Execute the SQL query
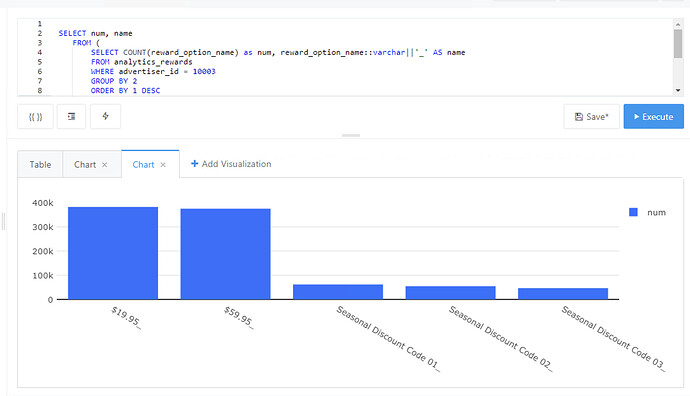This screenshot has width=690, height=396. click(x=653, y=117)
